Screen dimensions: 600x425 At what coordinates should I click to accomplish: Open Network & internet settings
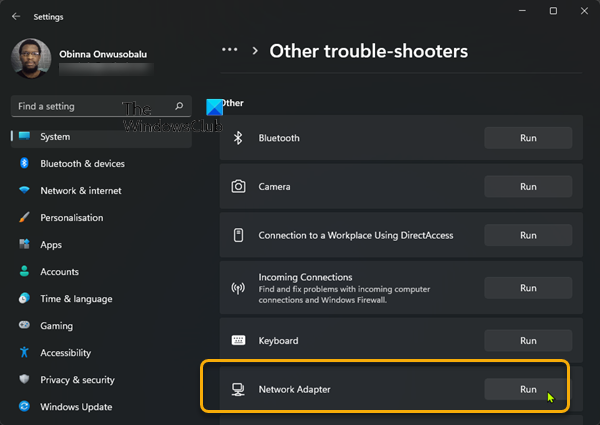[80, 191]
